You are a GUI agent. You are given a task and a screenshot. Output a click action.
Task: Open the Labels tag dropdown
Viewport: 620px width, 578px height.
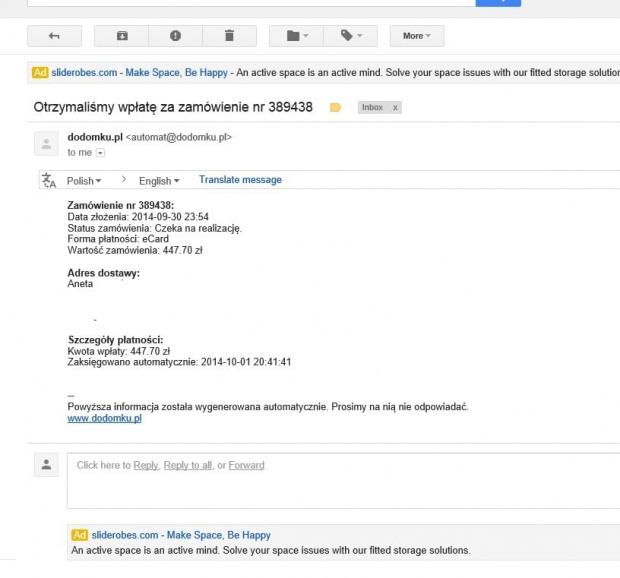(x=350, y=36)
